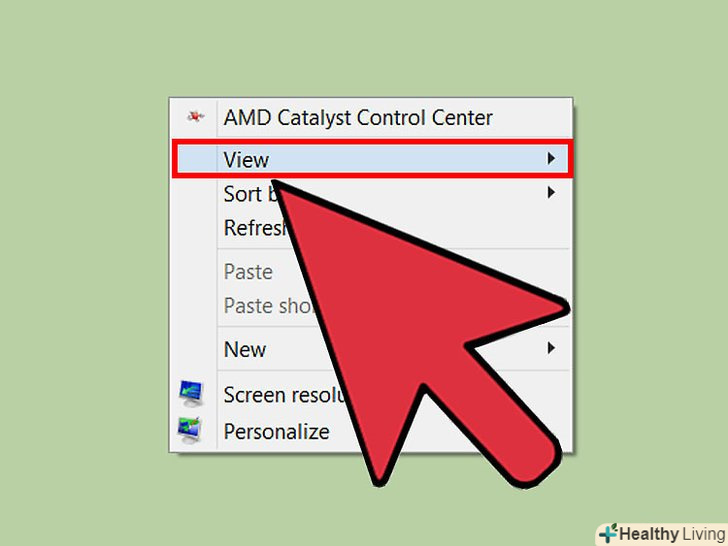The height and width of the screenshot is (546, 728).
Task: Choose Personalize from the context menu
Action: [x=276, y=432]
